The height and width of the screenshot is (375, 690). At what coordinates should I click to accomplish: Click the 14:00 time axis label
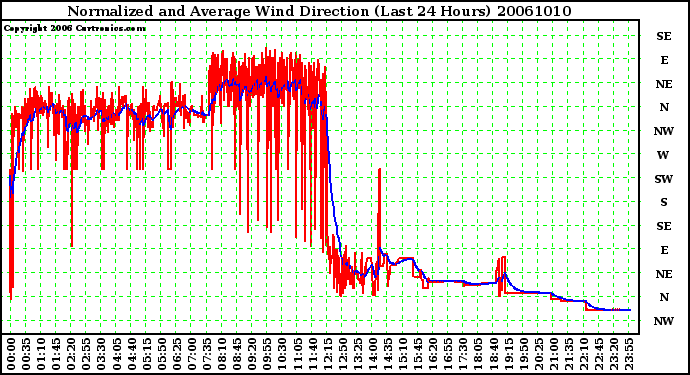tap(373, 354)
